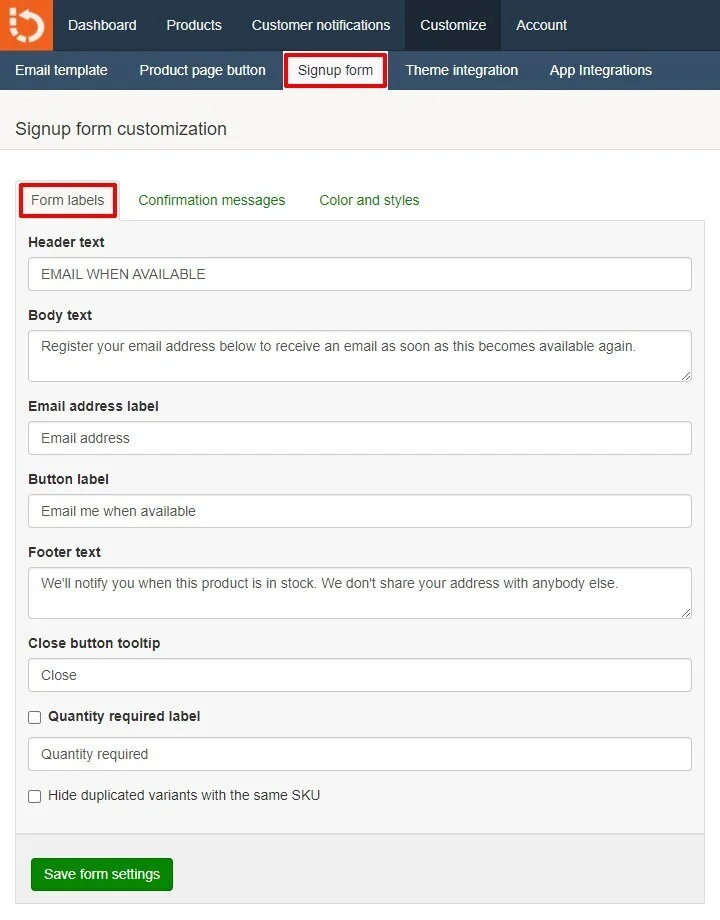
Task: Click the orange app logo icon
Action: click(x=26, y=25)
